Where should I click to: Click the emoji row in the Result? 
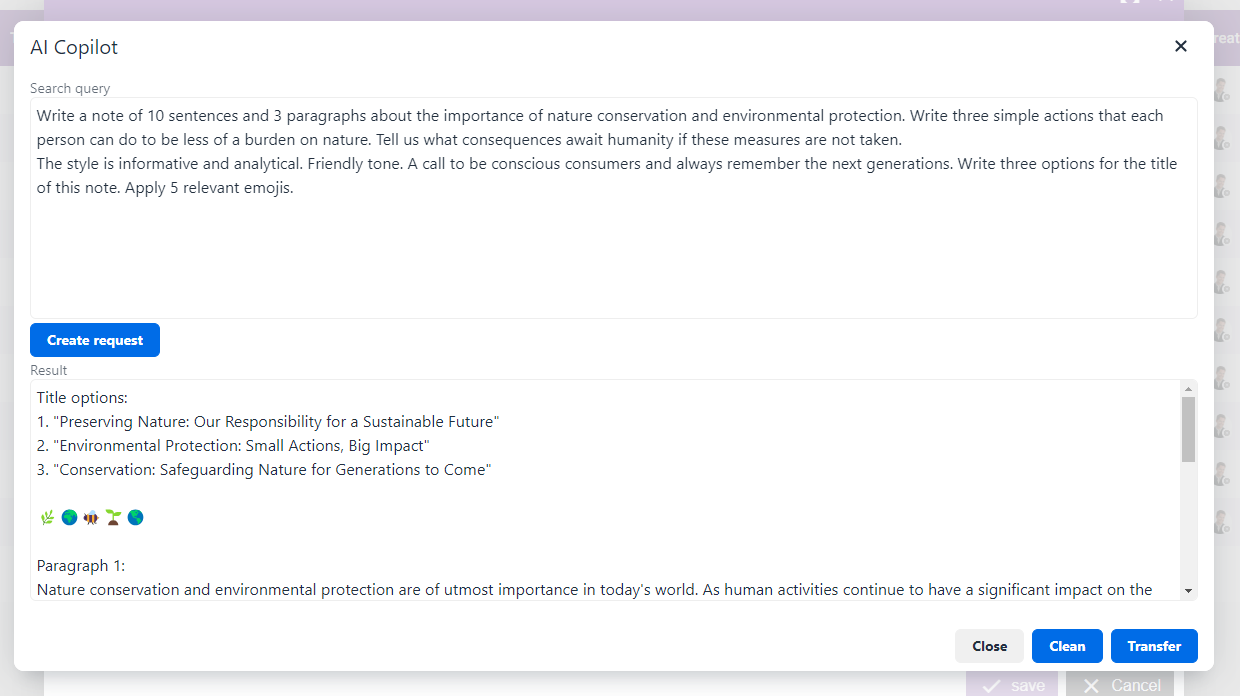click(91, 517)
